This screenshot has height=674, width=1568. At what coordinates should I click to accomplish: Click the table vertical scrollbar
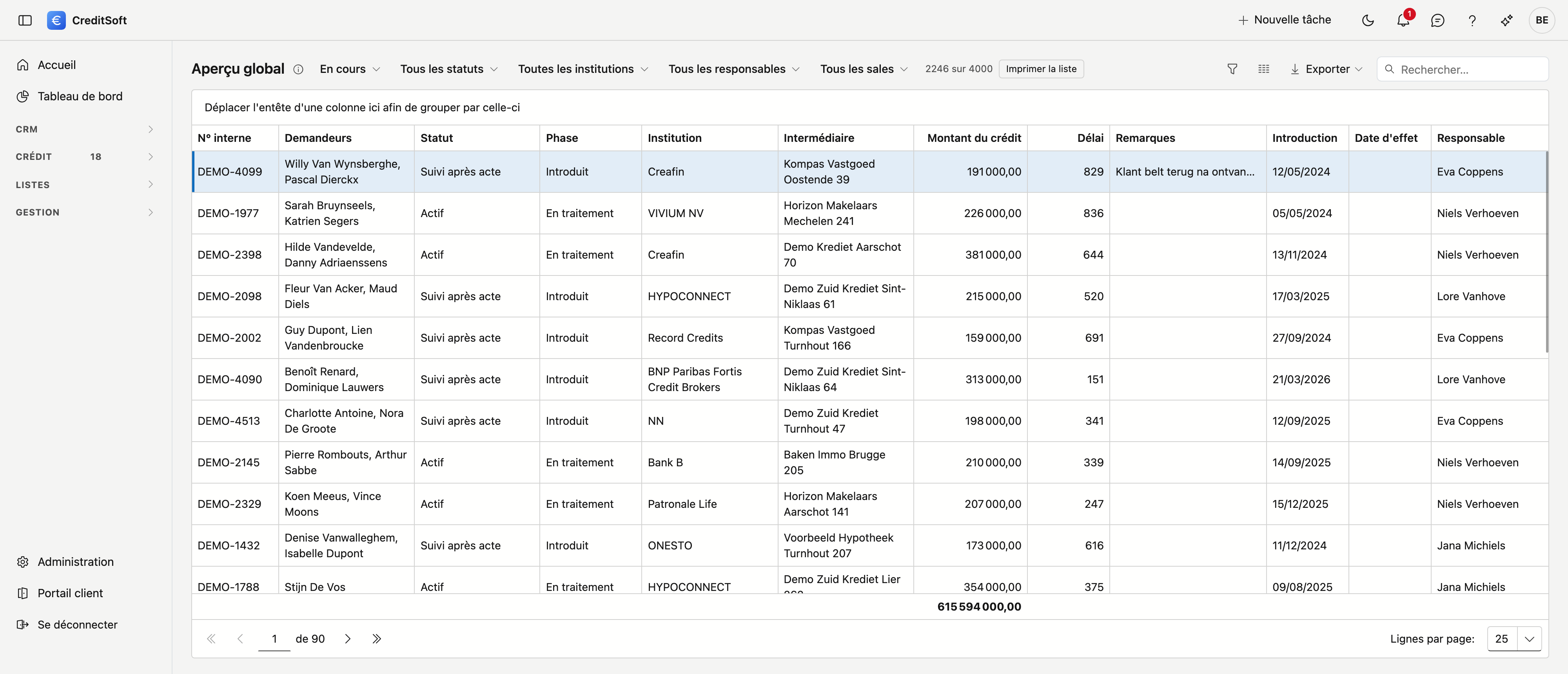coord(1547,252)
